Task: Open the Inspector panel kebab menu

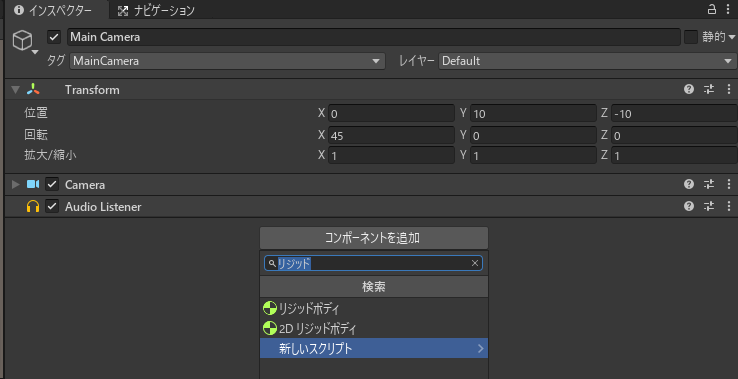Action: [x=729, y=9]
